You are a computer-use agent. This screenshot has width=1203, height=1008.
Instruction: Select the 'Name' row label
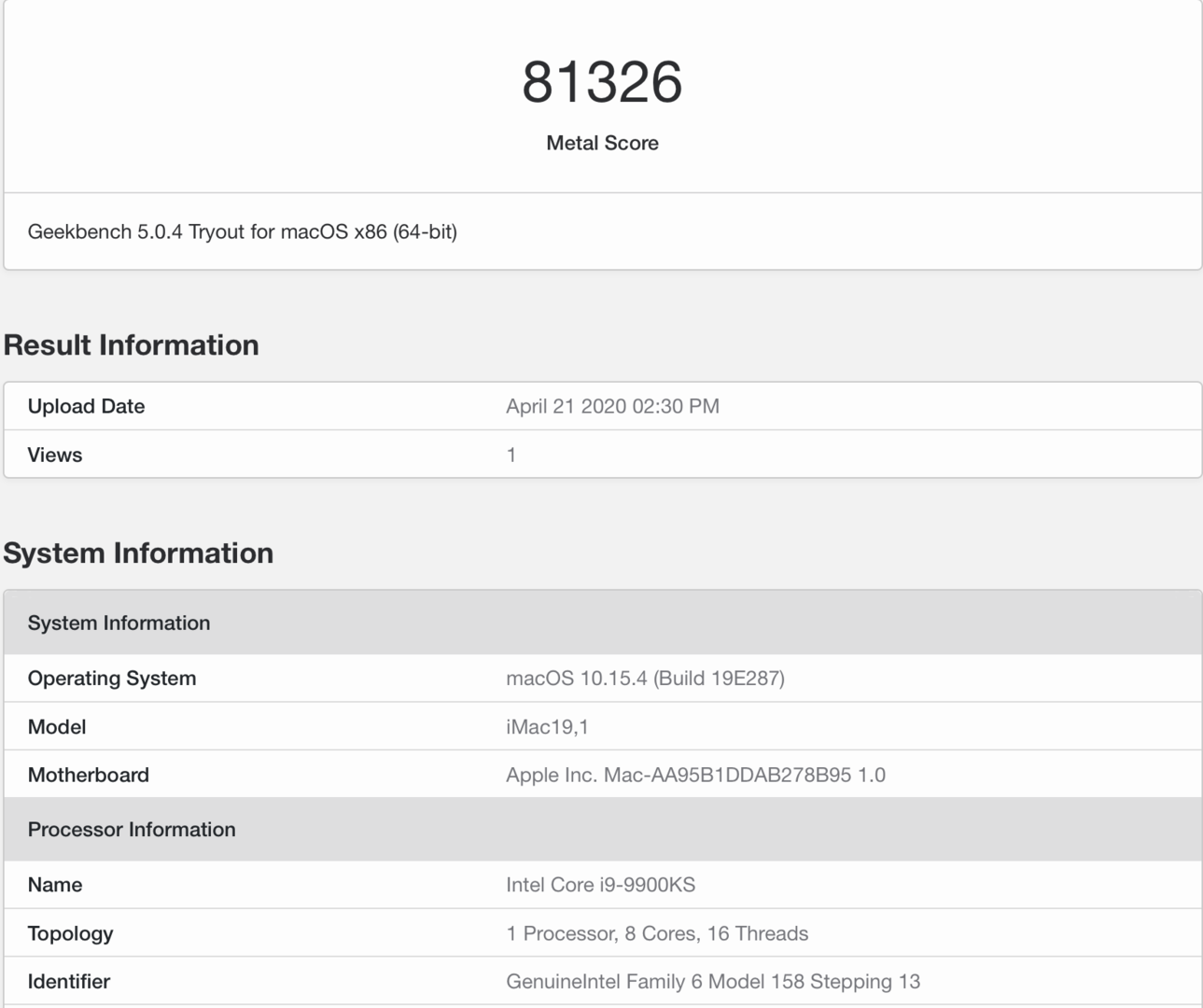(x=55, y=885)
